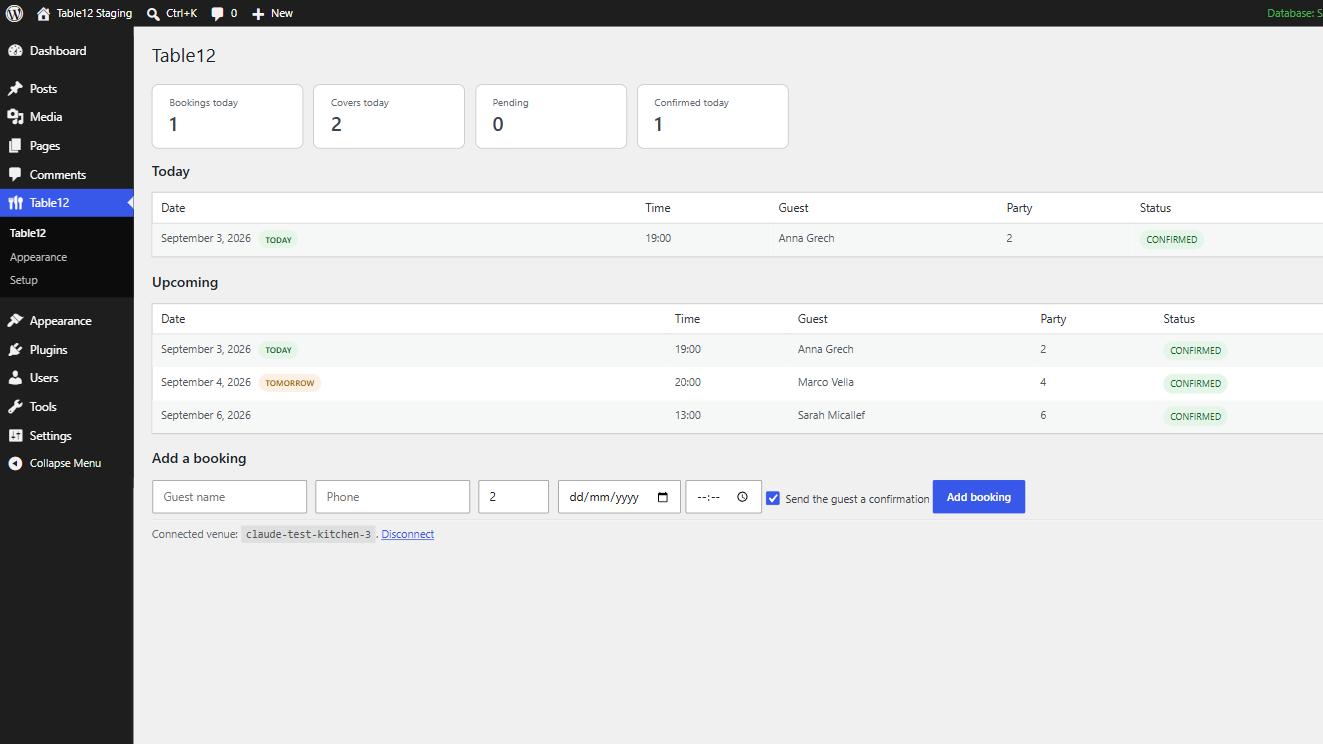1323x744 pixels.
Task: Click Table12 Staging site name
Action: click(x=94, y=13)
